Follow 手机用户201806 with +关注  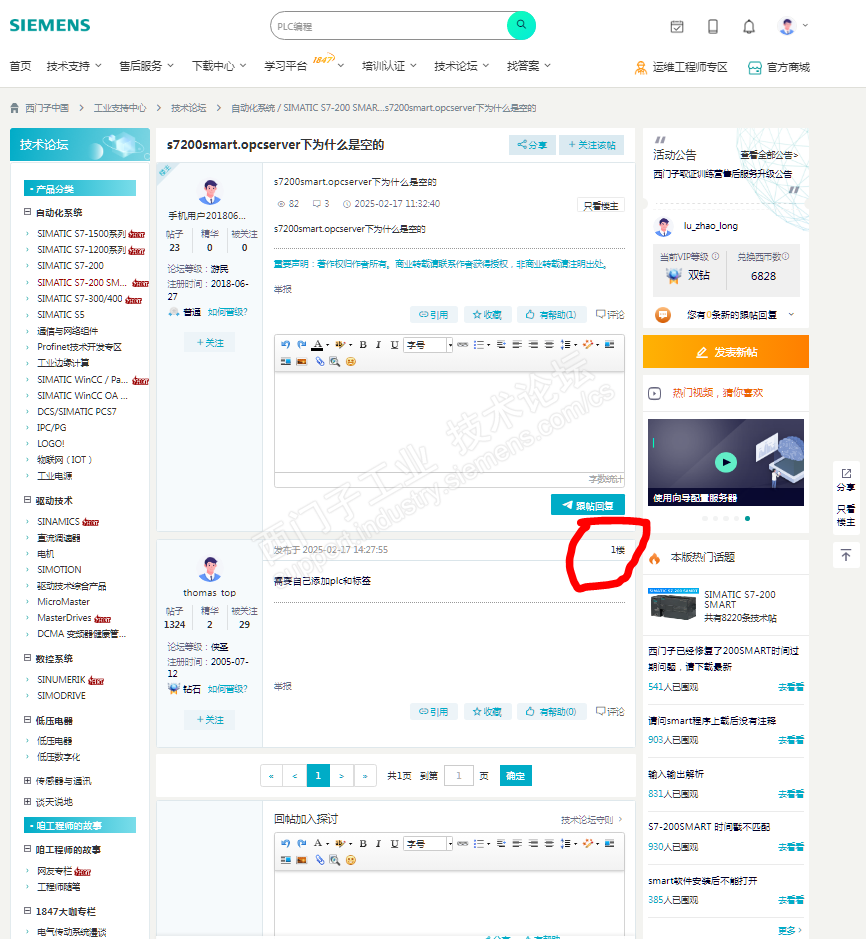click(210, 343)
